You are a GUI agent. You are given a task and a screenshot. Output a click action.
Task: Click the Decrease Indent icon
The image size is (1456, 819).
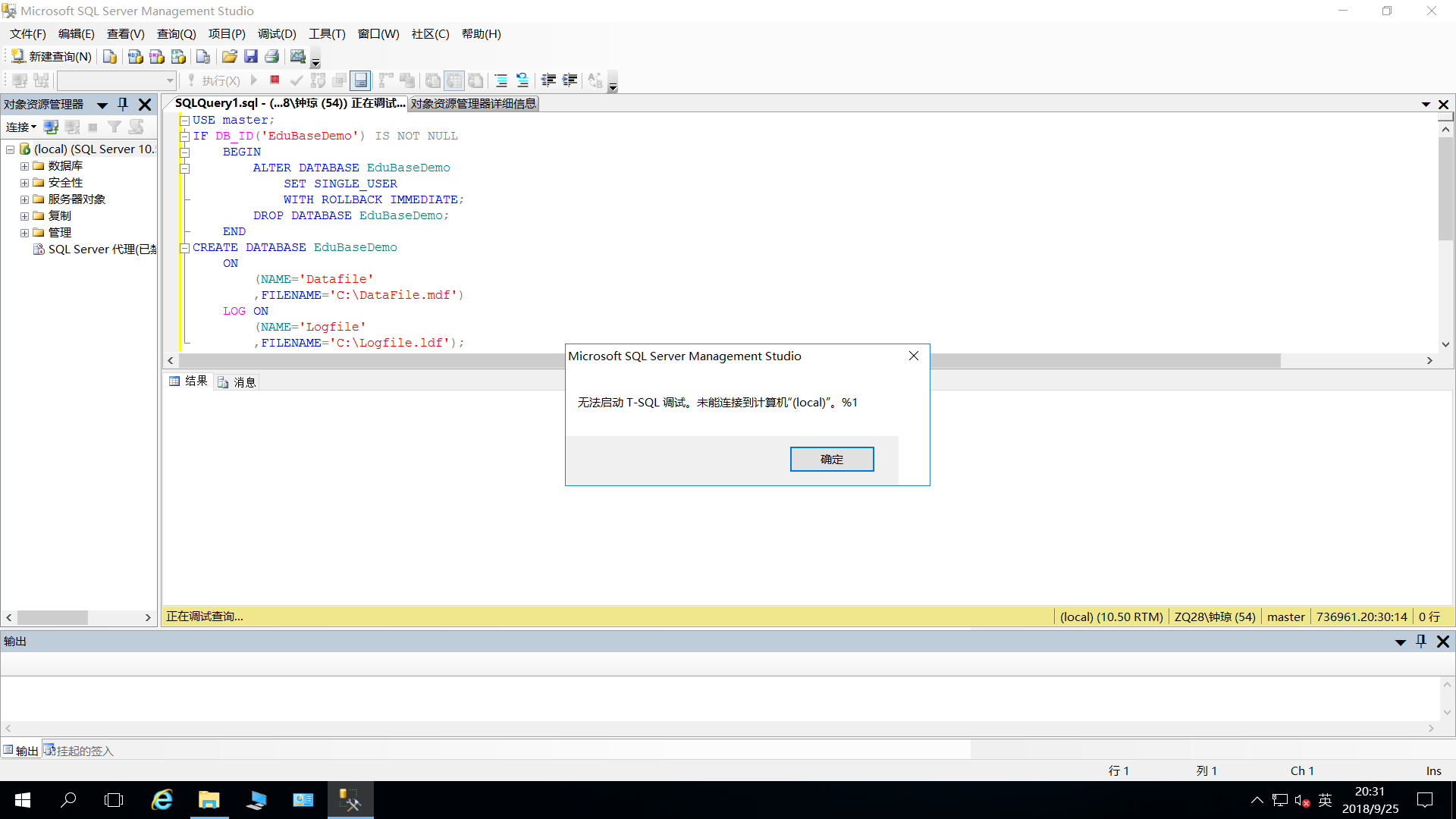[x=548, y=80]
